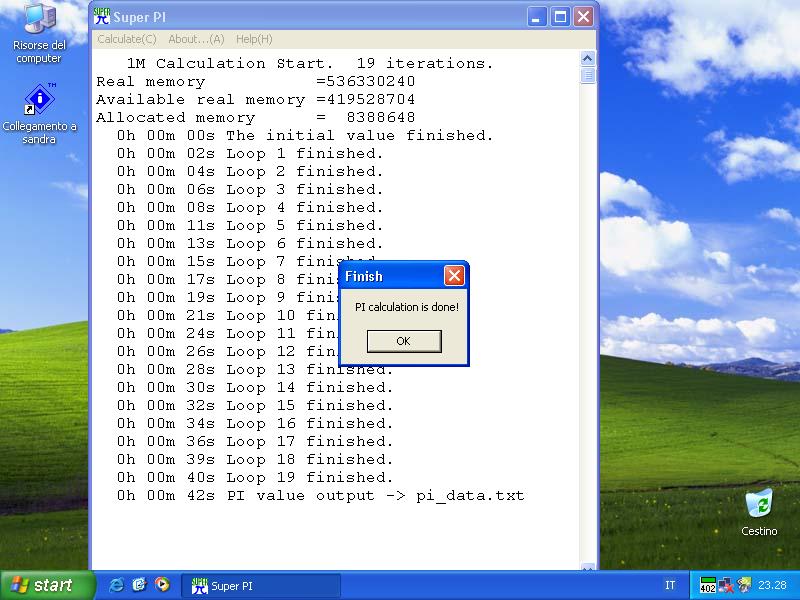
Task: Click the 'Loop 5 finished.' line
Action: 250,226
